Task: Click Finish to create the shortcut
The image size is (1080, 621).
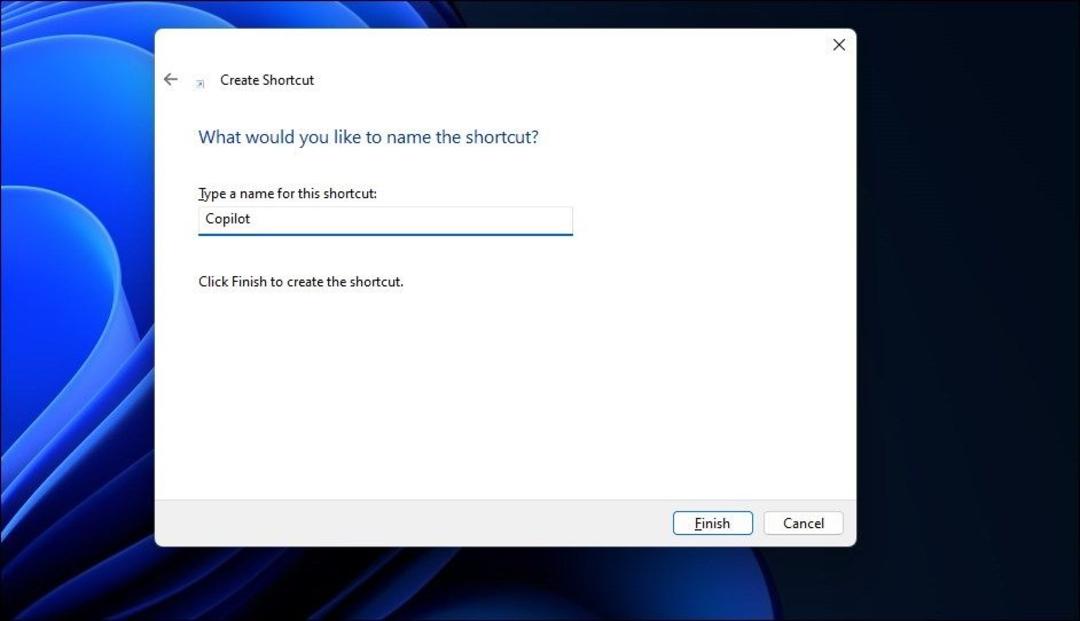Action: tap(712, 523)
